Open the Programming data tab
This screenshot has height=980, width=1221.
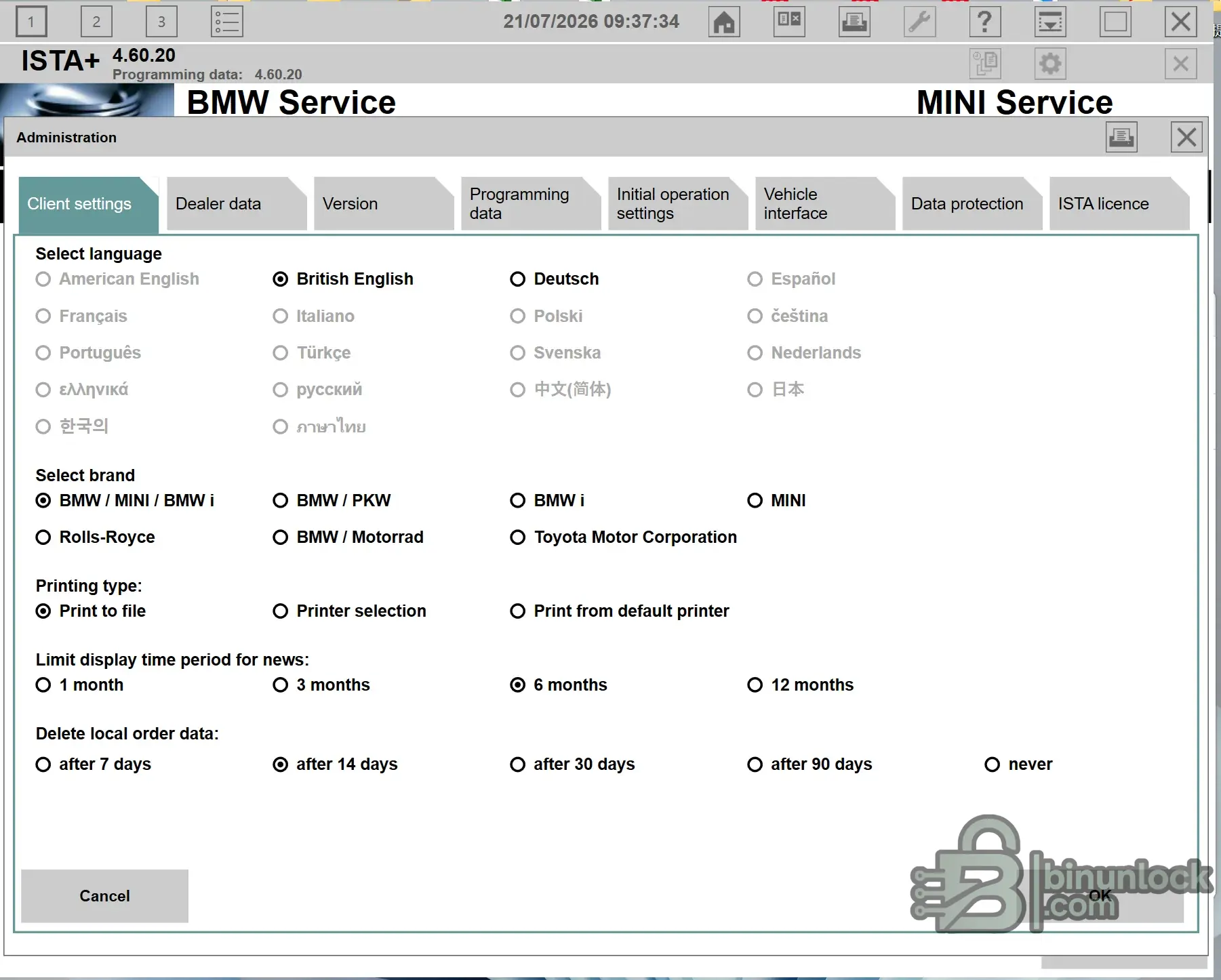pos(531,204)
